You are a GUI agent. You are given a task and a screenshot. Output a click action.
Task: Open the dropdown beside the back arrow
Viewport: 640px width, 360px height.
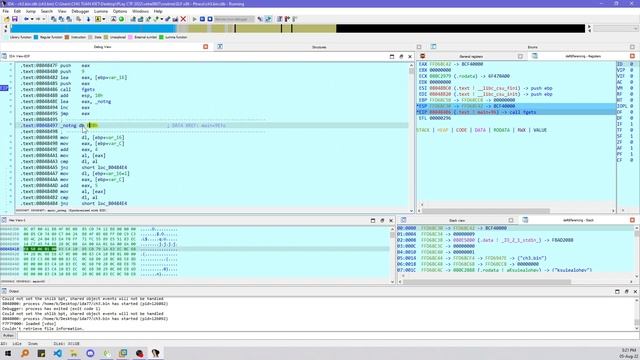click(x=32, y=19)
